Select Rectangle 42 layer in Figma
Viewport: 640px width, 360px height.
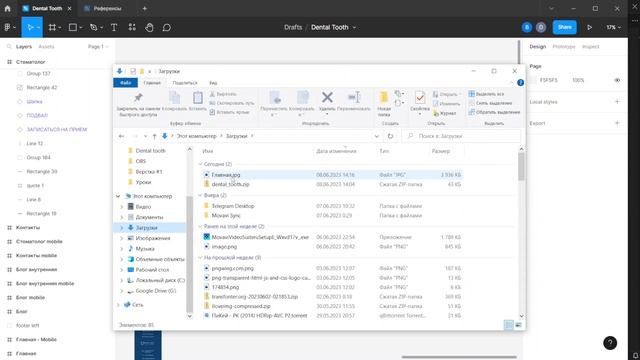click(42, 87)
